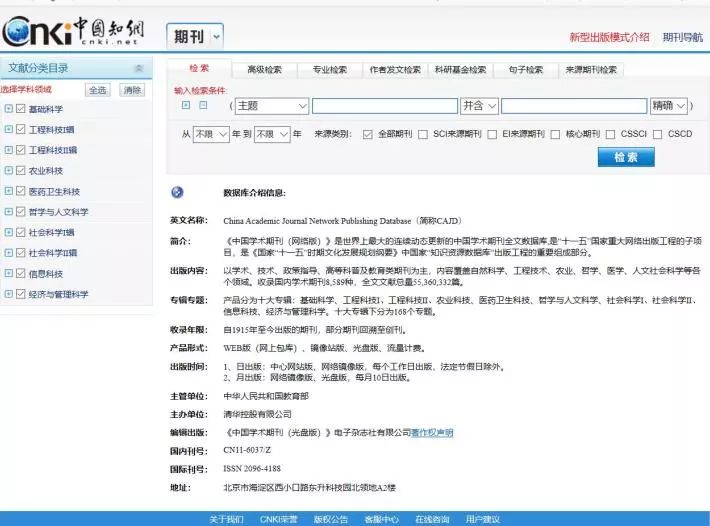Uncheck the 社会科学II辑 checkbox
This screenshot has width=710, height=526.
click(20, 253)
